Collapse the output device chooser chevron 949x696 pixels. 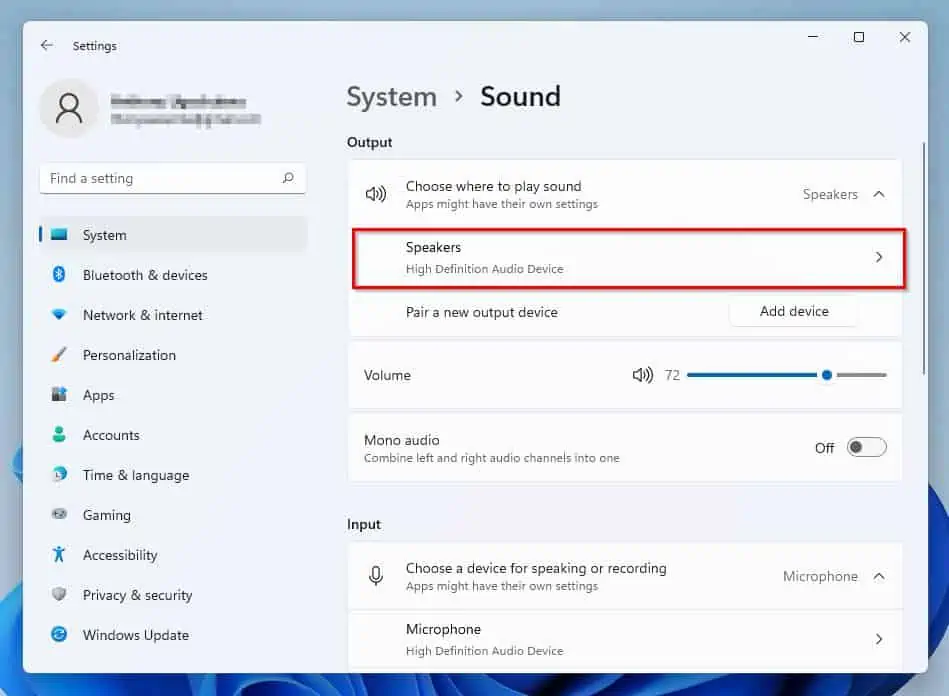click(x=879, y=194)
